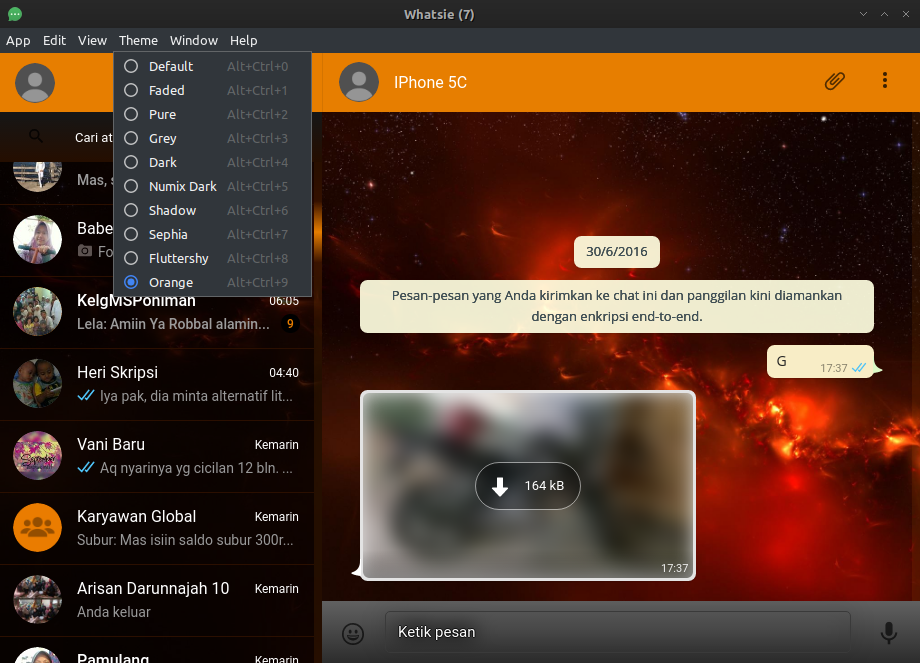Image resolution: width=920 pixels, height=663 pixels.
Task: Choose the Numix Dark theme
Action: (212, 187)
